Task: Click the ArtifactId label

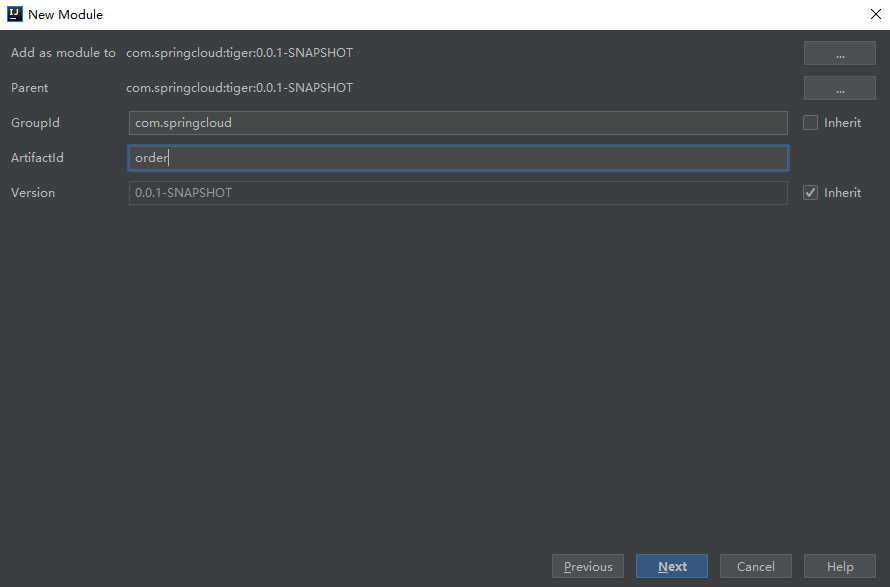Action: (x=37, y=157)
